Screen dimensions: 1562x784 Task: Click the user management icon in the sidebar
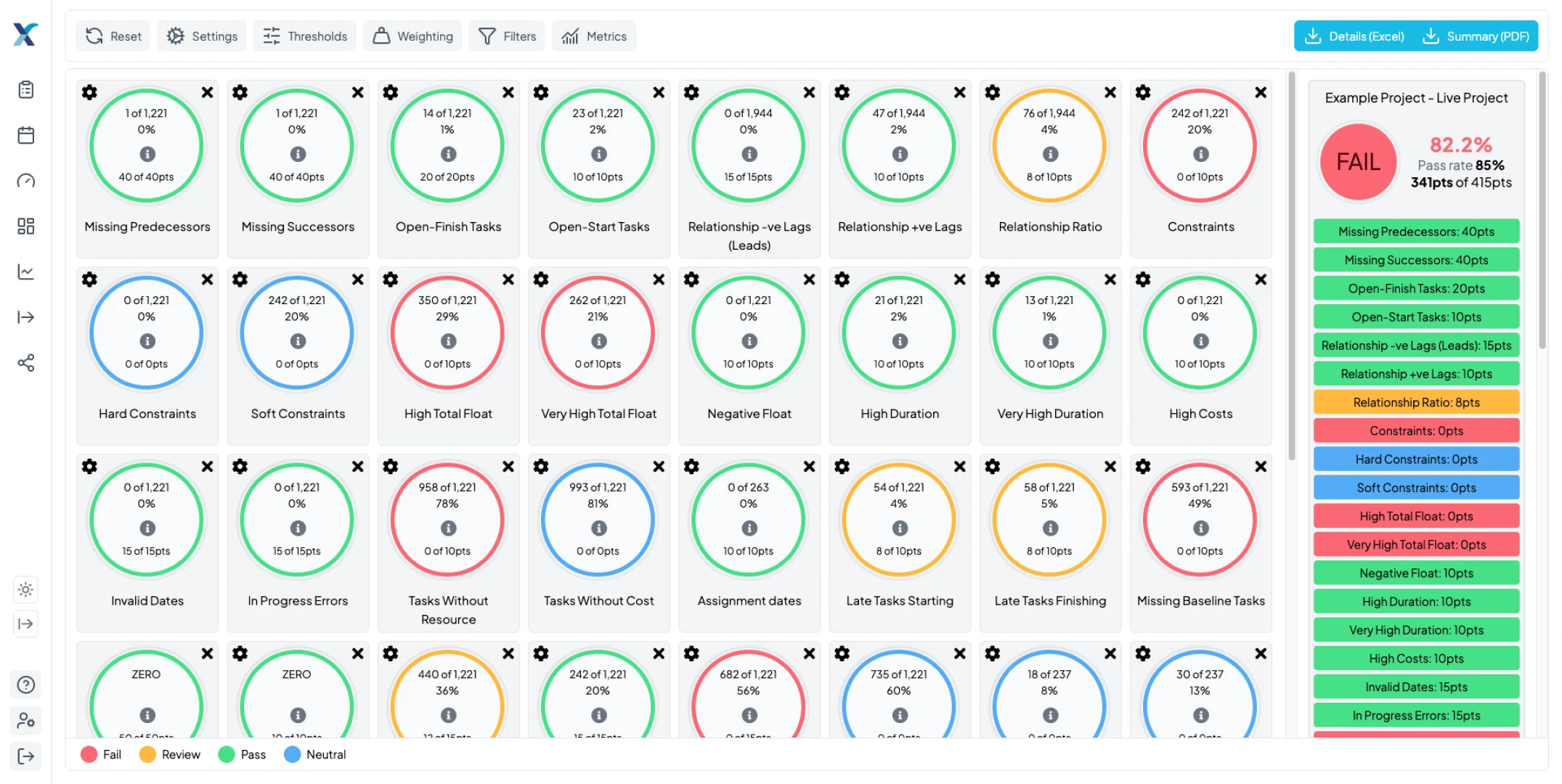26,720
